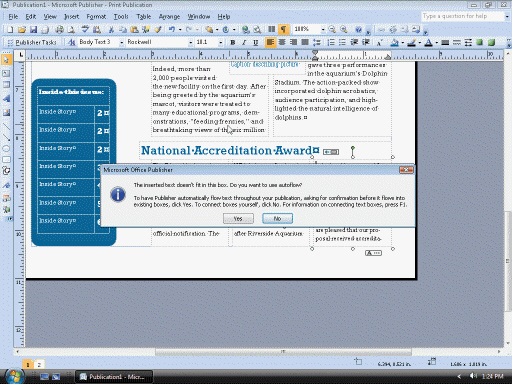Select the Line drawing tool

pyautogui.click(x=6, y=126)
